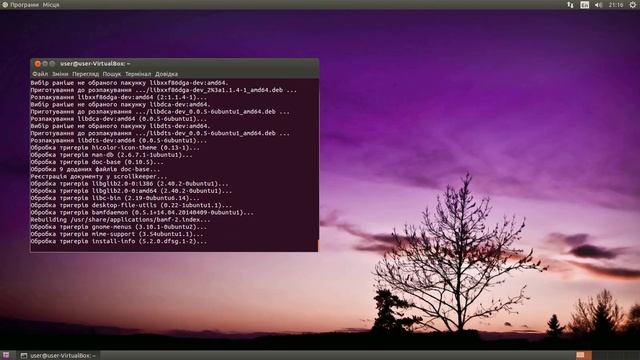Click line 'Rebuilding /usr/share/applications/bamf-2.index...'
This screenshot has width=640, height=360.
tap(120, 220)
